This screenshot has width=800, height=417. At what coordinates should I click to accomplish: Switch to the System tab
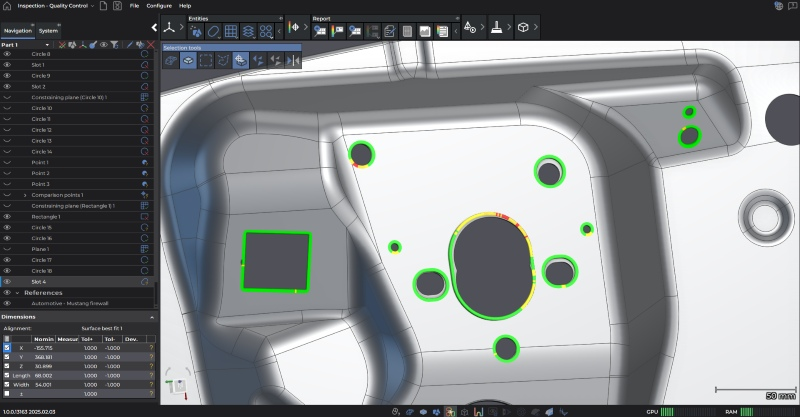pyautogui.click(x=48, y=31)
